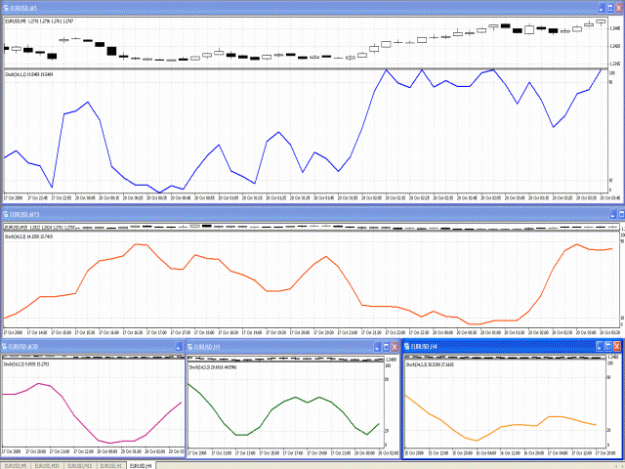Click the EURUSD,M5 price header text in chart

click(39, 21)
